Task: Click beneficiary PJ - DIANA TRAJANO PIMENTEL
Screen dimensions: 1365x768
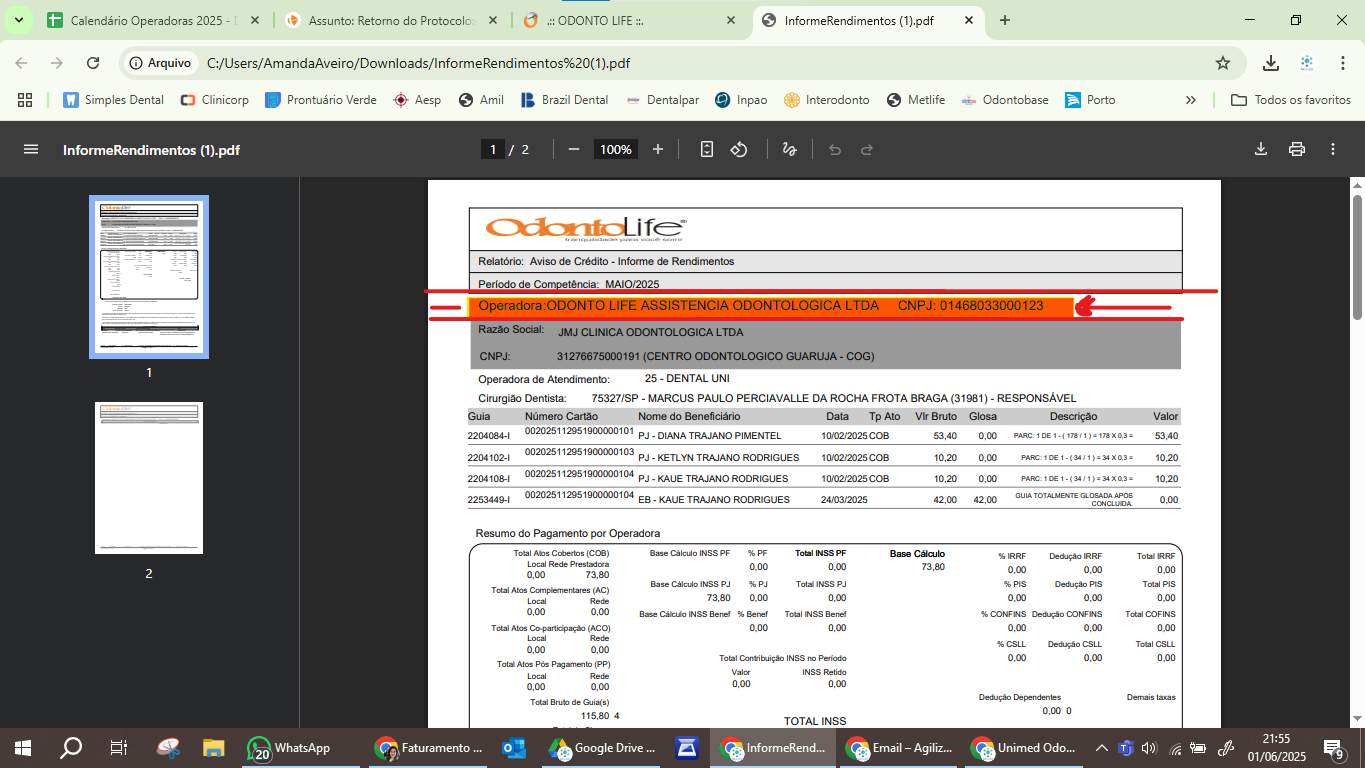Action: [709, 436]
